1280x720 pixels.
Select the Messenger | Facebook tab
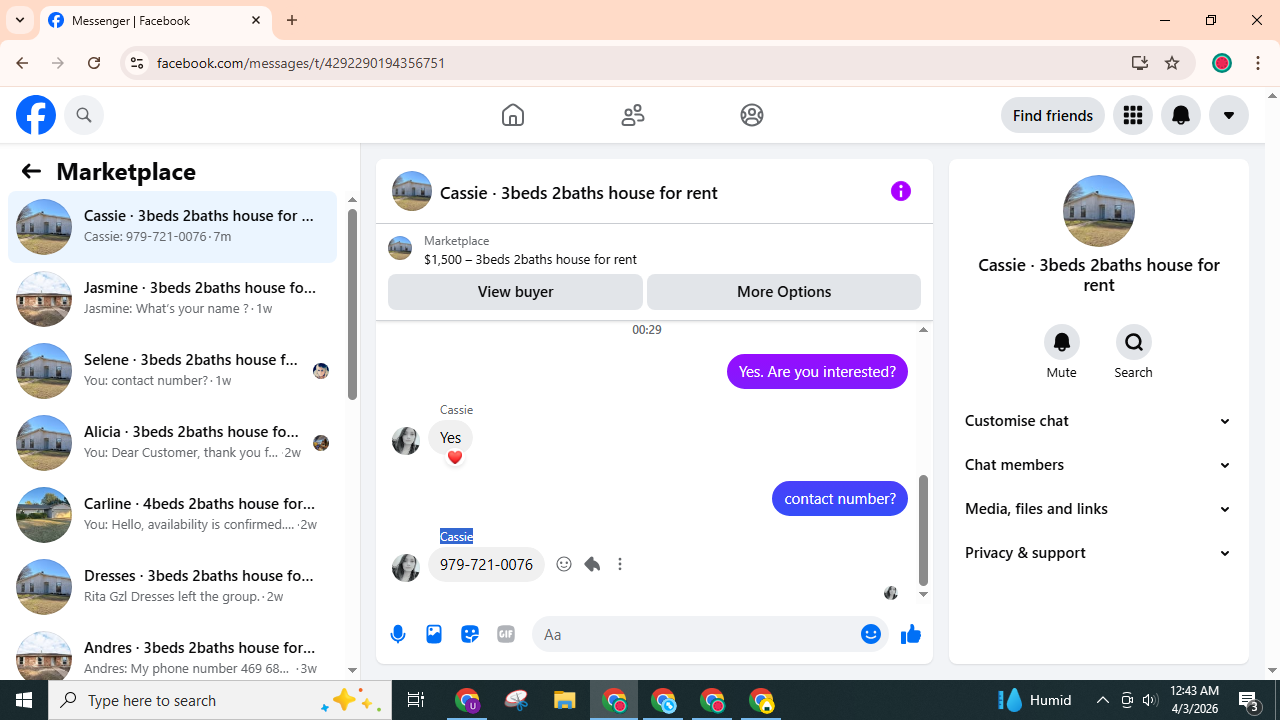tap(155, 20)
